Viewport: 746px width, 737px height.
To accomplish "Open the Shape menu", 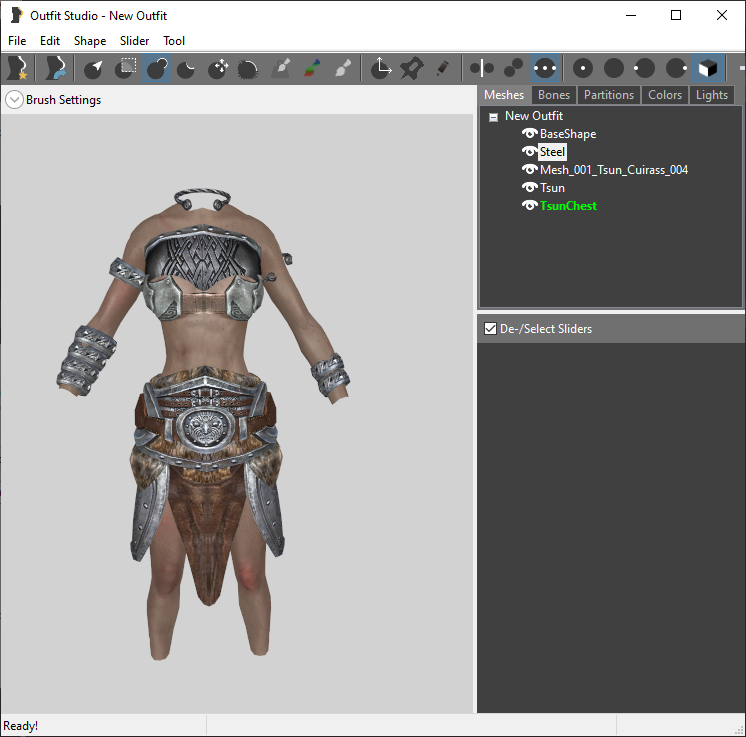I will coord(90,41).
